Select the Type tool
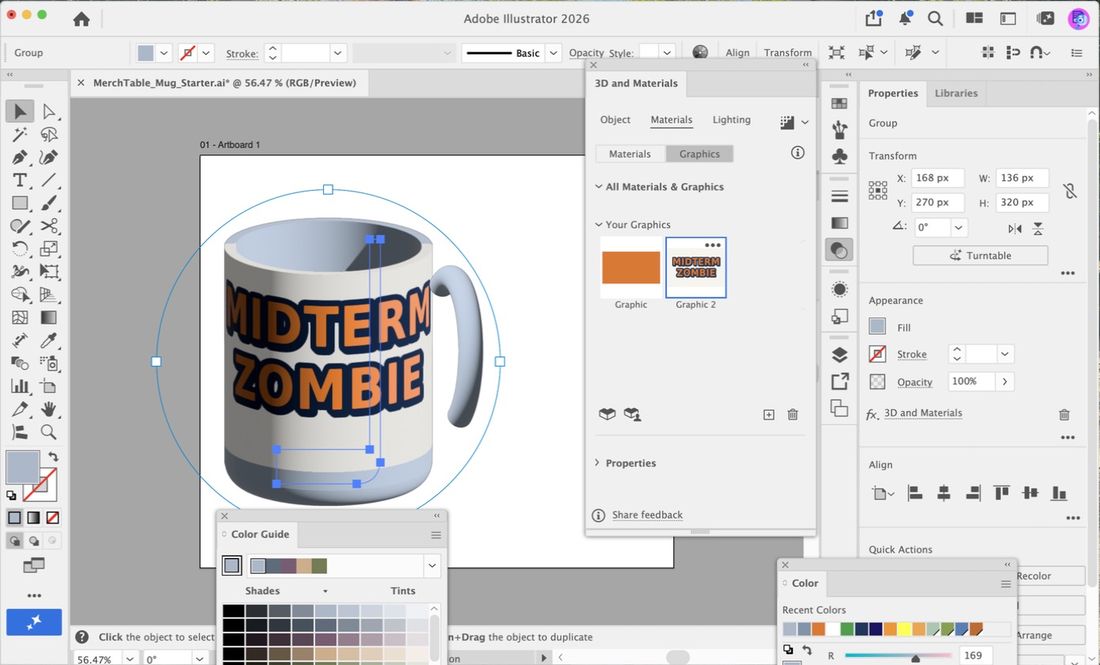1100x665 pixels. coord(20,180)
